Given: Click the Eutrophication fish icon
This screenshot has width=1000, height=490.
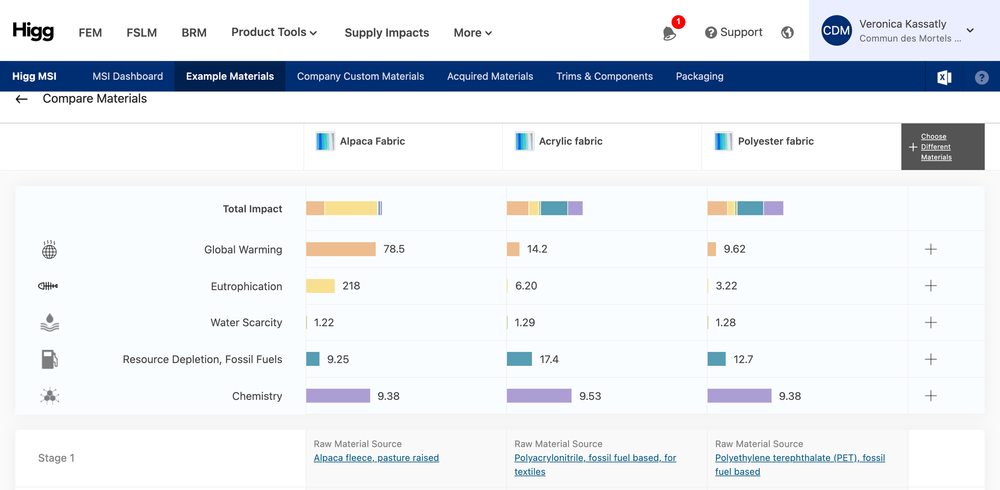Looking at the screenshot, I should (x=48, y=286).
